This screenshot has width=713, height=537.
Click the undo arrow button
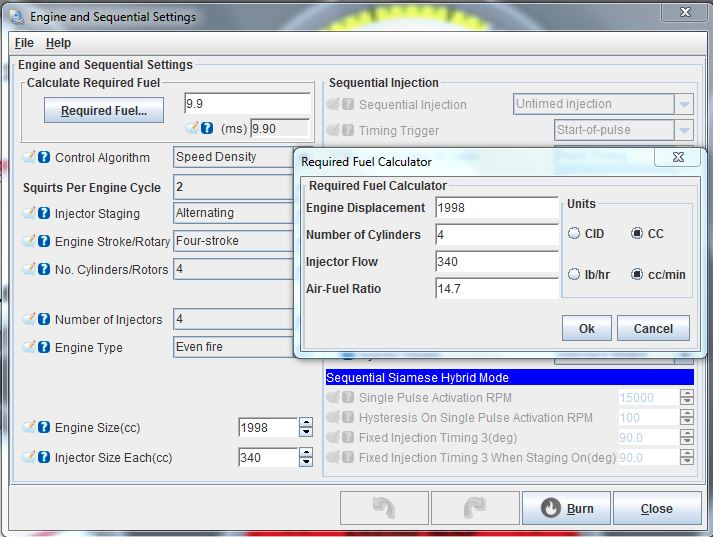384,508
